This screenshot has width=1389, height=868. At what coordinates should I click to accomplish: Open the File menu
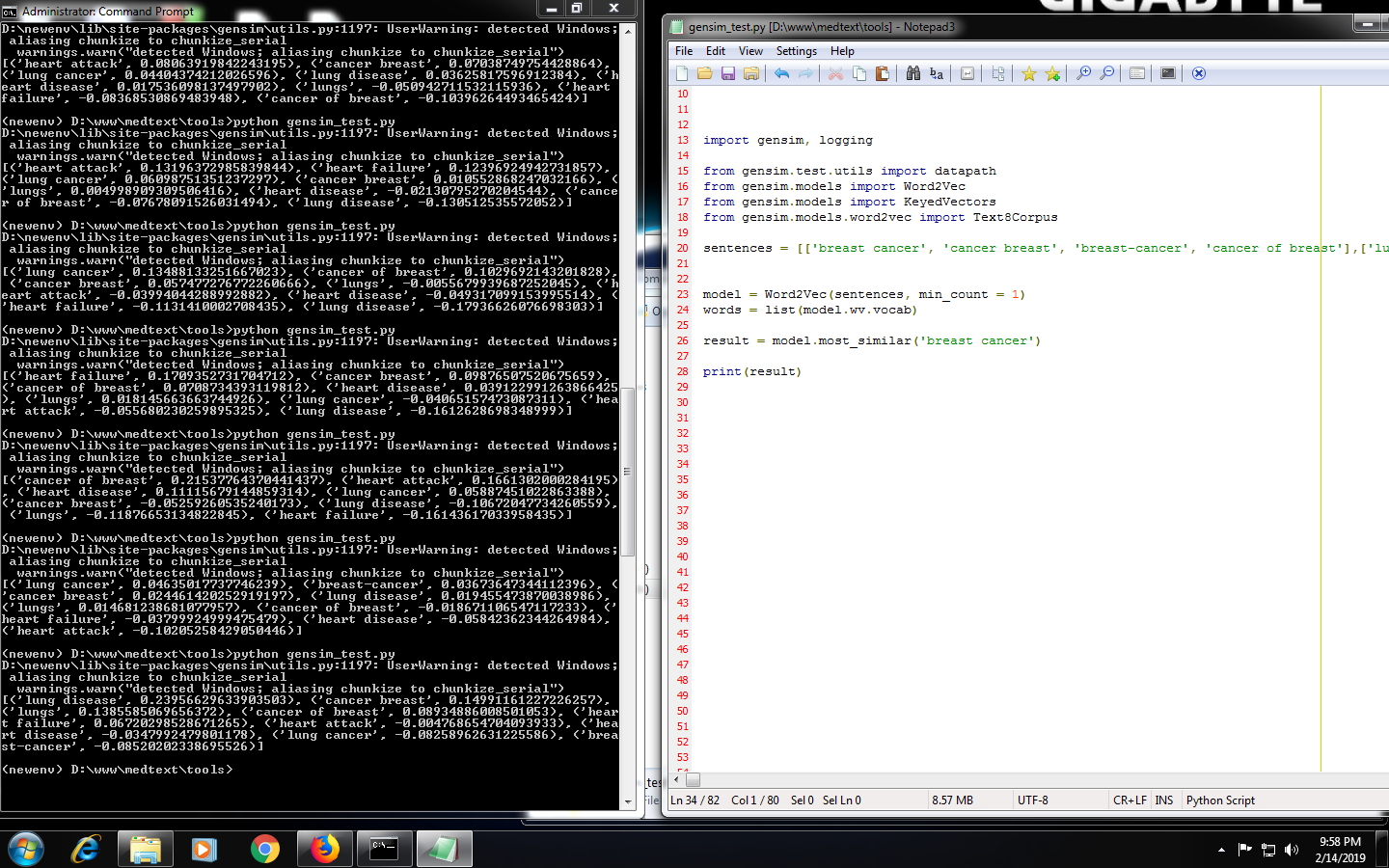click(x=683, y=50)
